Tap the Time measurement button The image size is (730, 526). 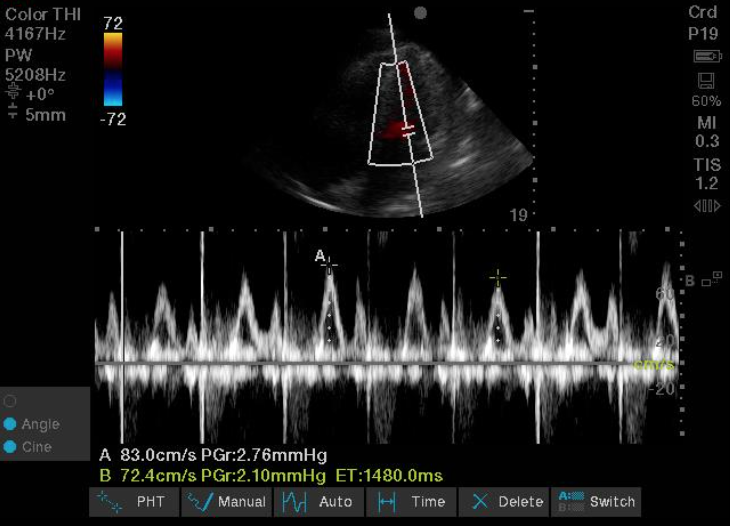point(411,502)
